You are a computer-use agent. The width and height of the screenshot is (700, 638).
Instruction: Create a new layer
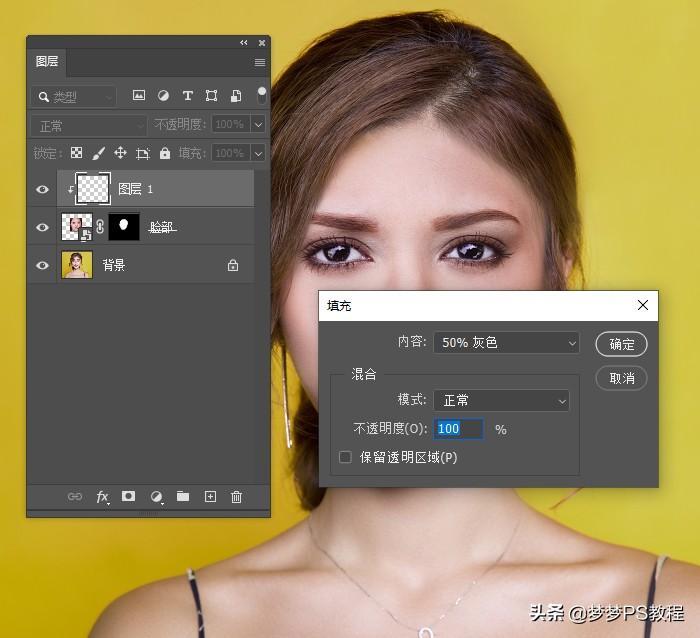[x=210, y=496]
